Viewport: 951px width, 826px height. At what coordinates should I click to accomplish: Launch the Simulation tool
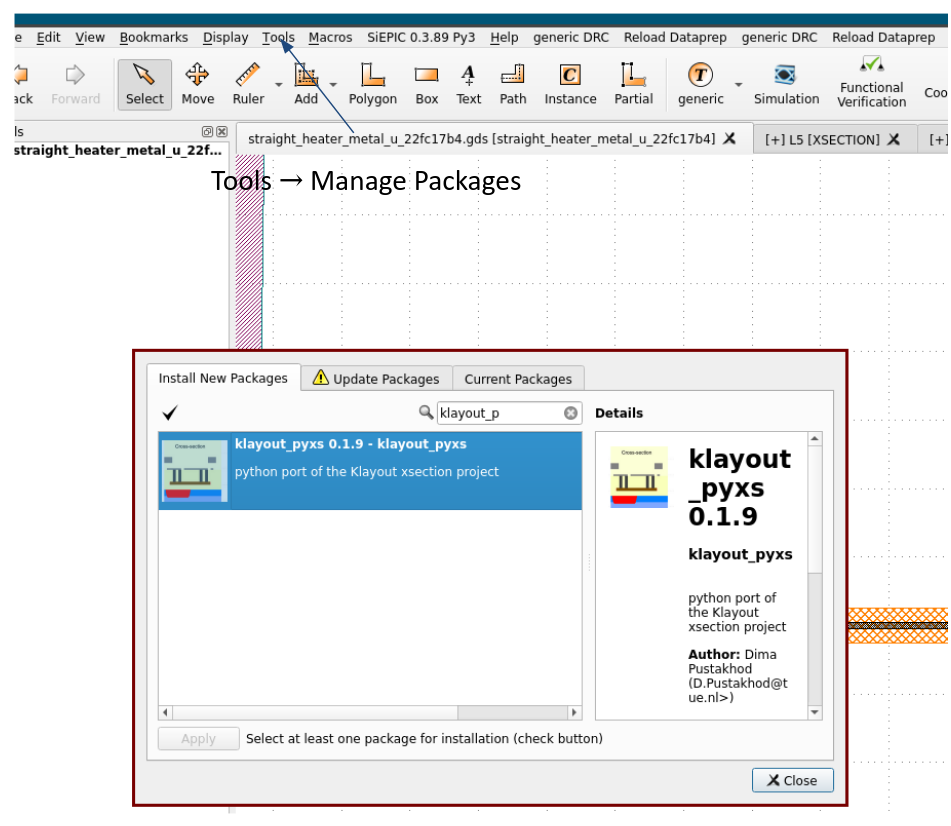(786, 84)
